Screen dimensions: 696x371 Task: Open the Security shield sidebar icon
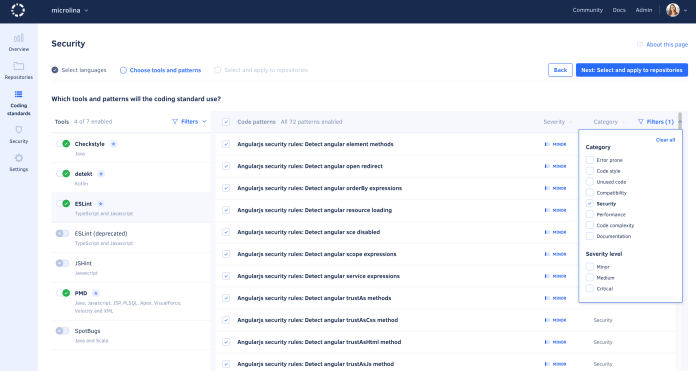[19, 130]
